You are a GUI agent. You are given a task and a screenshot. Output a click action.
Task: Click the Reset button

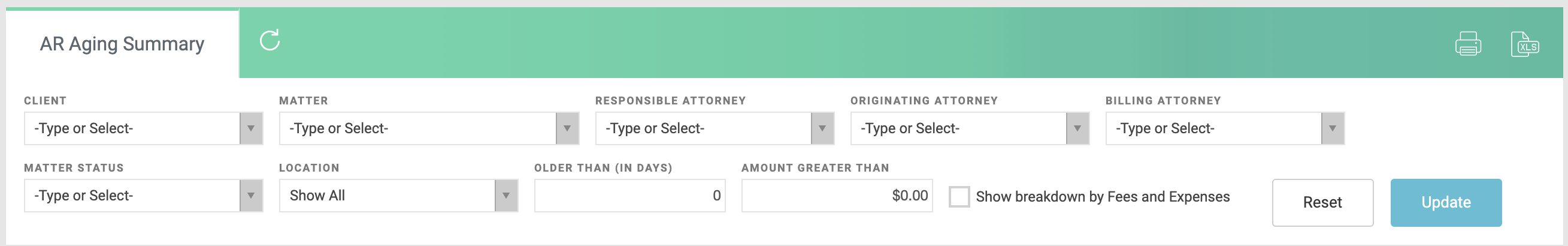[1322, 203]
